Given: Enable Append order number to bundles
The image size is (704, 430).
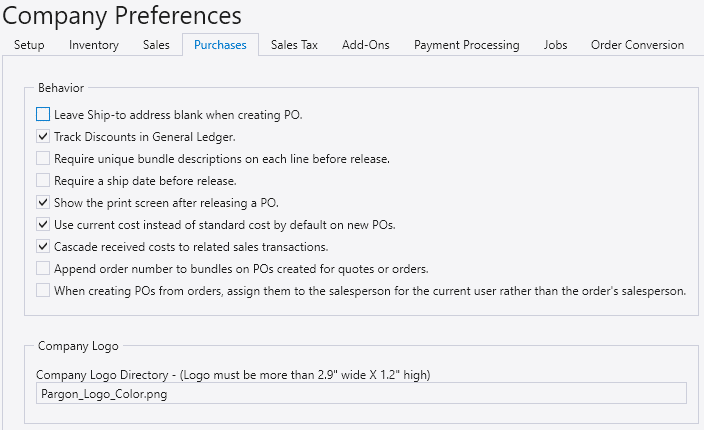Looking at the screenshot, I should pos(43,269).
